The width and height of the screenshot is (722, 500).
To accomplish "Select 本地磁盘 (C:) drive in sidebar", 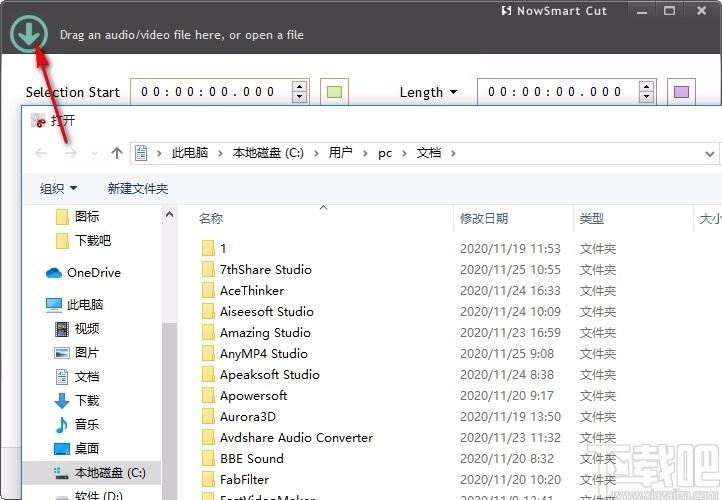I will click(109, 472).
